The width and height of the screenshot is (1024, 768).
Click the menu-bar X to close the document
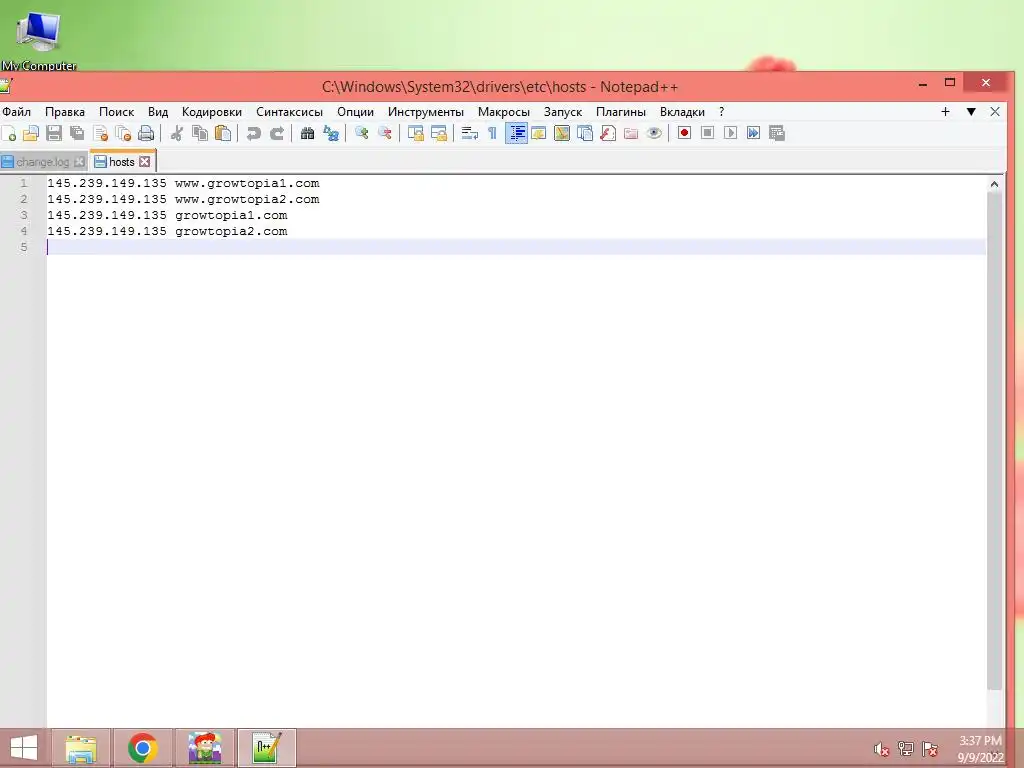995,112
